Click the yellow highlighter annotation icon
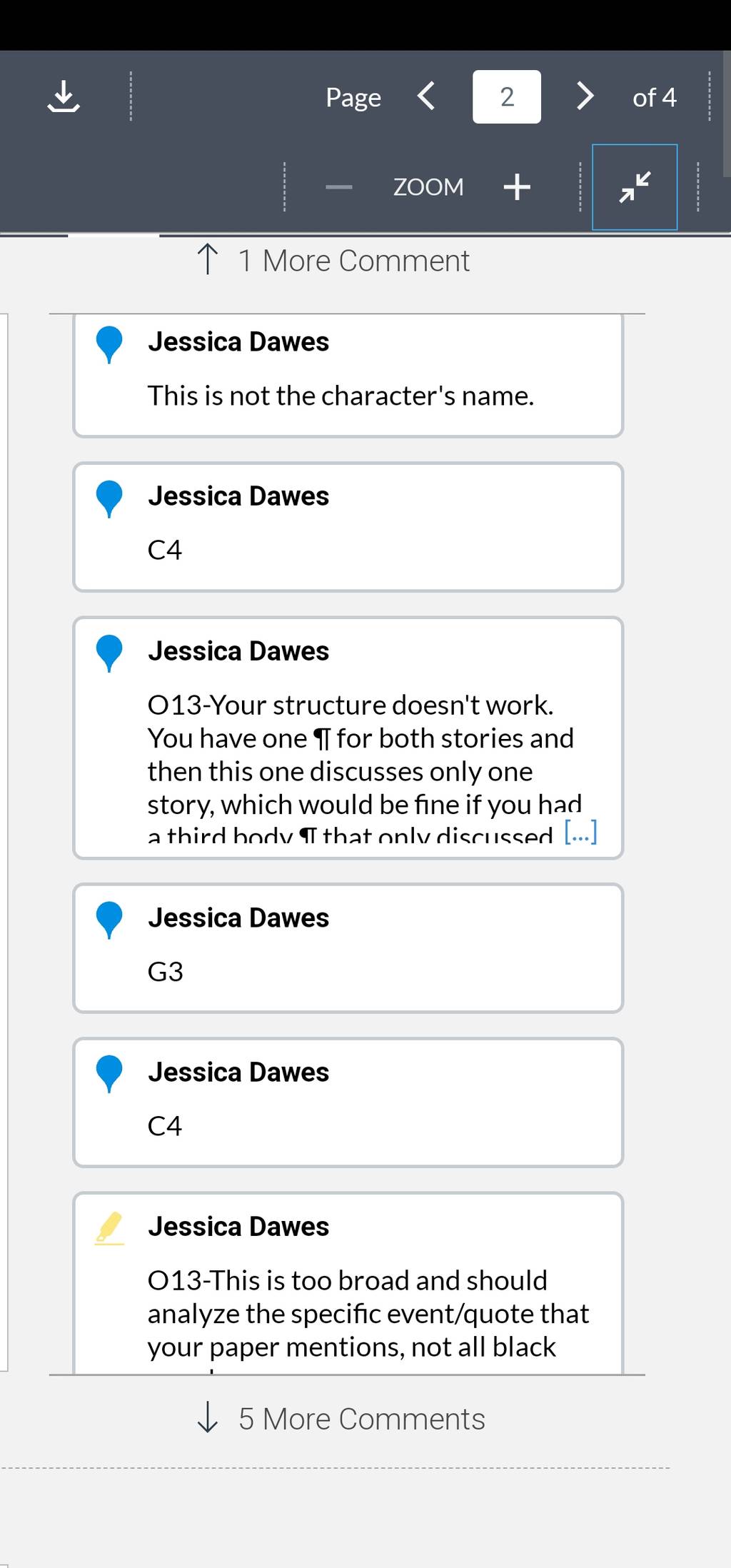 click(x=109, y=1228)
